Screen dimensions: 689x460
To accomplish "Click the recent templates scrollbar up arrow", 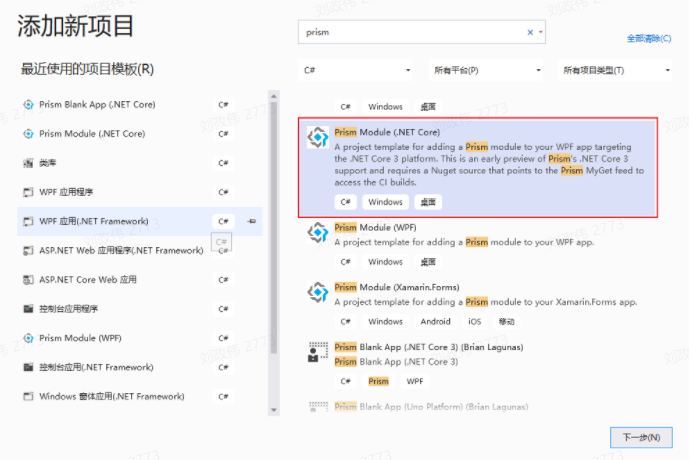I will click(x=274, y=96).
